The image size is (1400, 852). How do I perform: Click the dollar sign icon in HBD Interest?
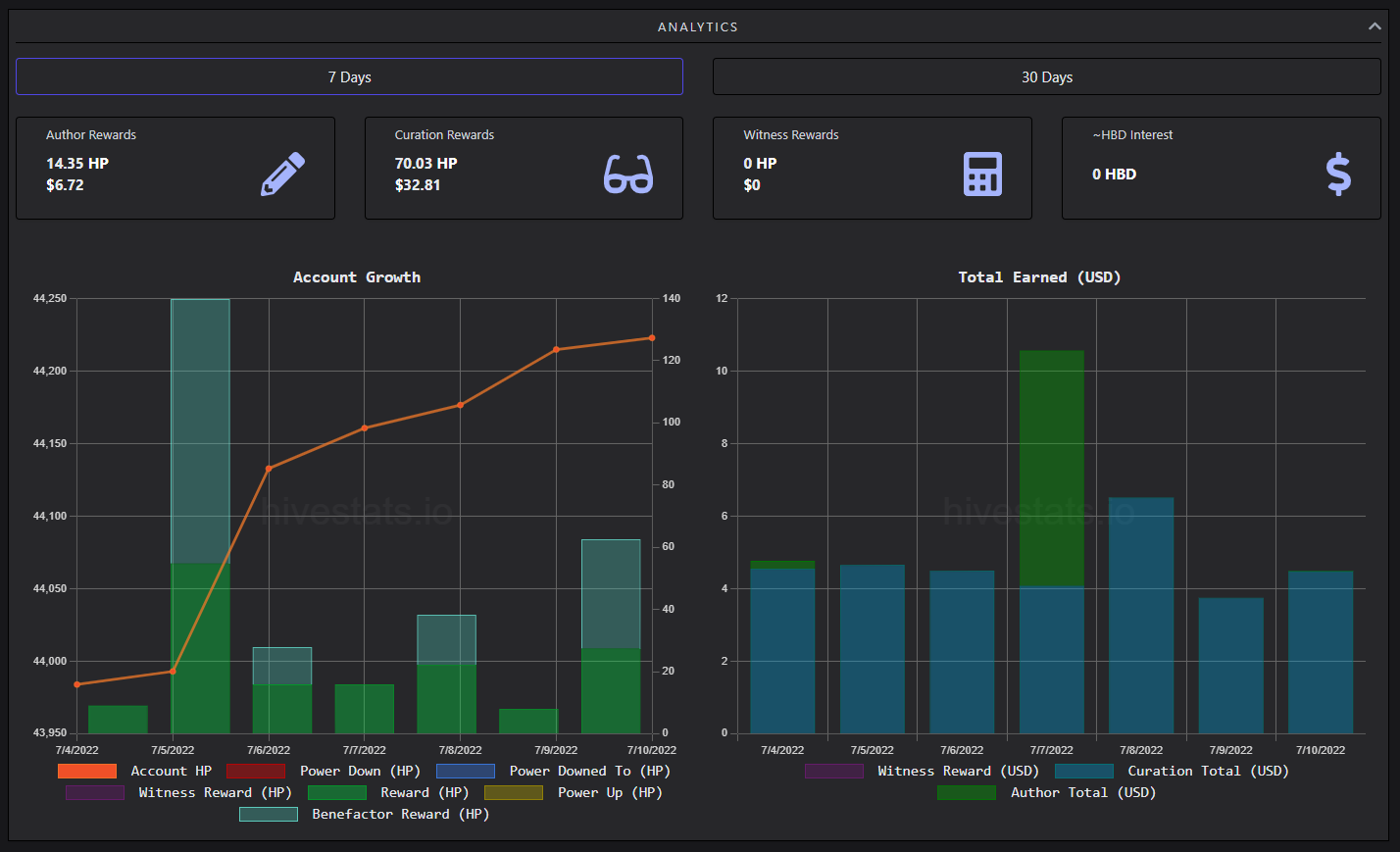[x=1338, y=175]
